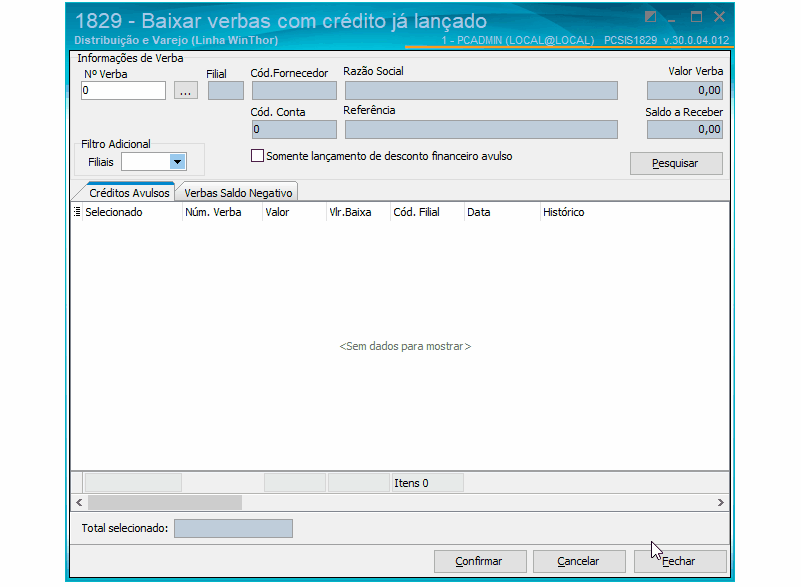This screenshot has height=587, width=801.
Task: Minimize the 1829 window
Action: 672,18
